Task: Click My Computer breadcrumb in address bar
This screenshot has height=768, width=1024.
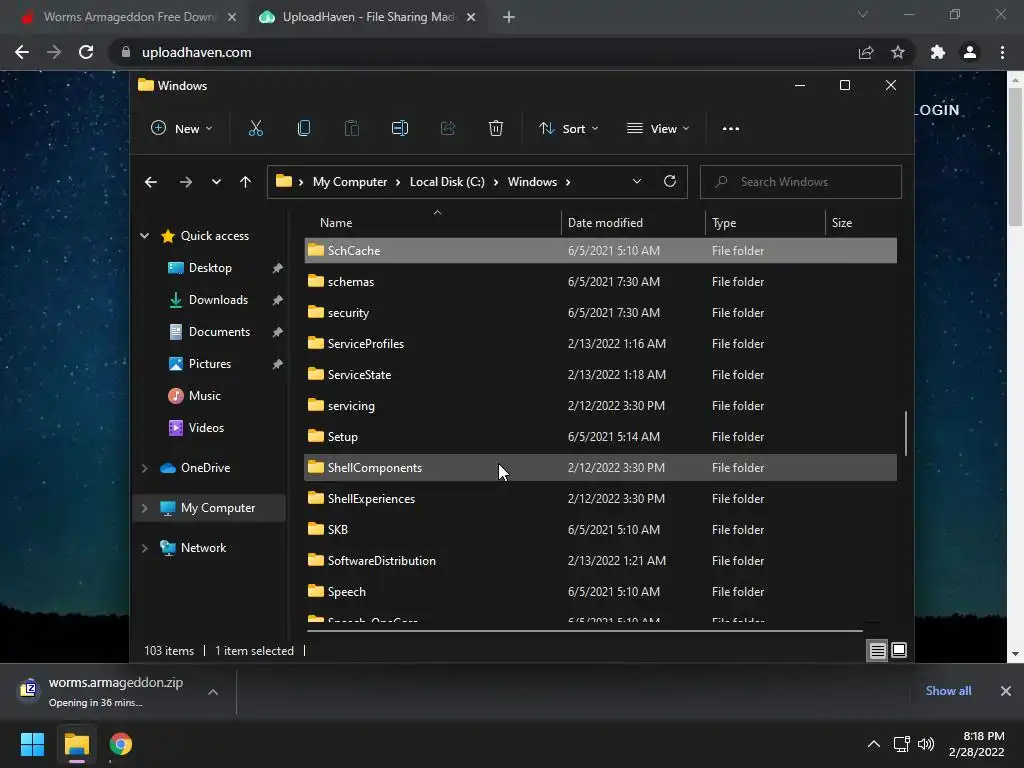Action: click(x=349, y=182)
